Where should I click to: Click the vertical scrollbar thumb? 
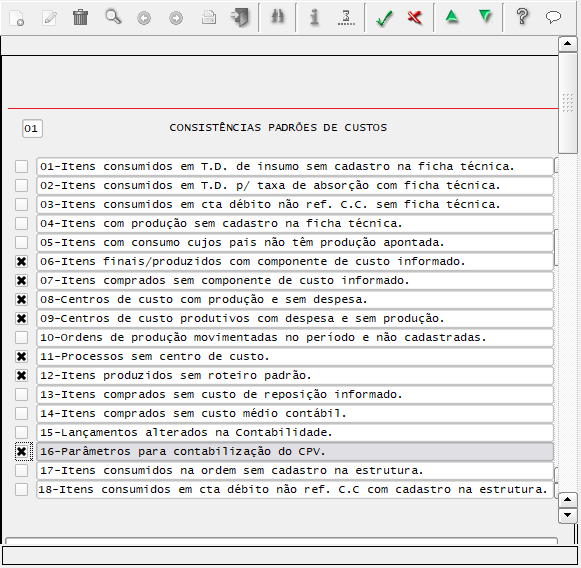567,103
